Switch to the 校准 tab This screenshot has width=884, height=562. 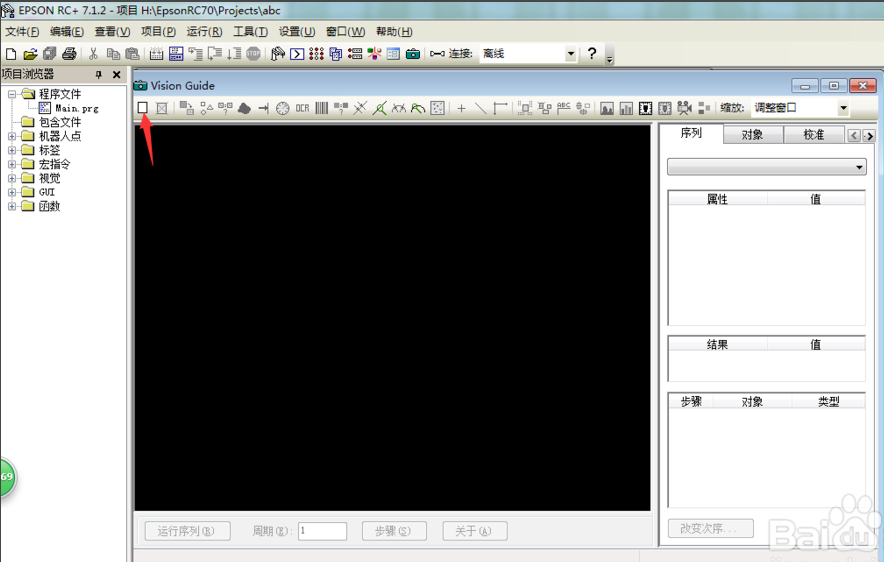(814, 135)
